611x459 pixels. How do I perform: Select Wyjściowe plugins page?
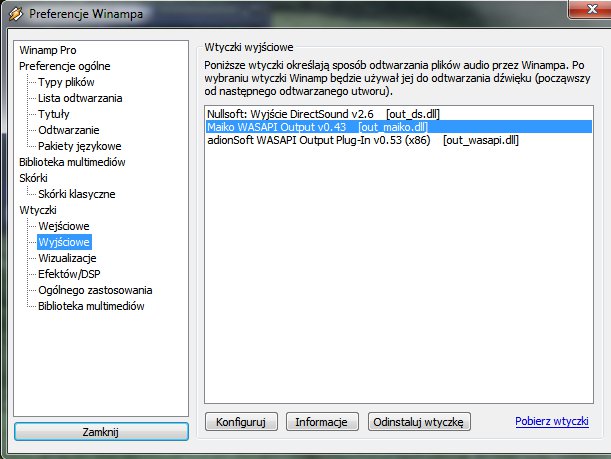coord(64,242)
